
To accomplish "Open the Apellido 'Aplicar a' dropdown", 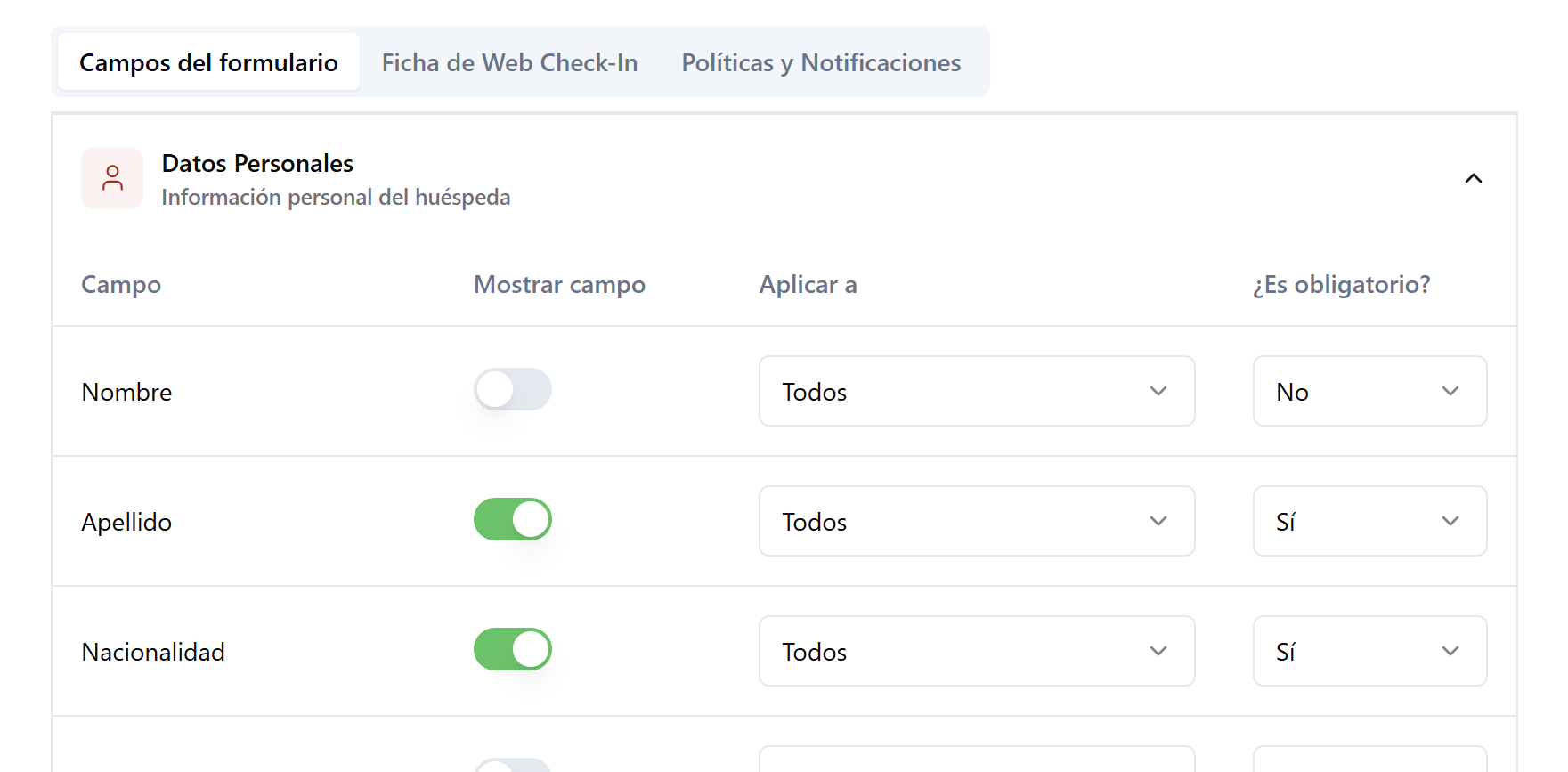I will point(977,522).
